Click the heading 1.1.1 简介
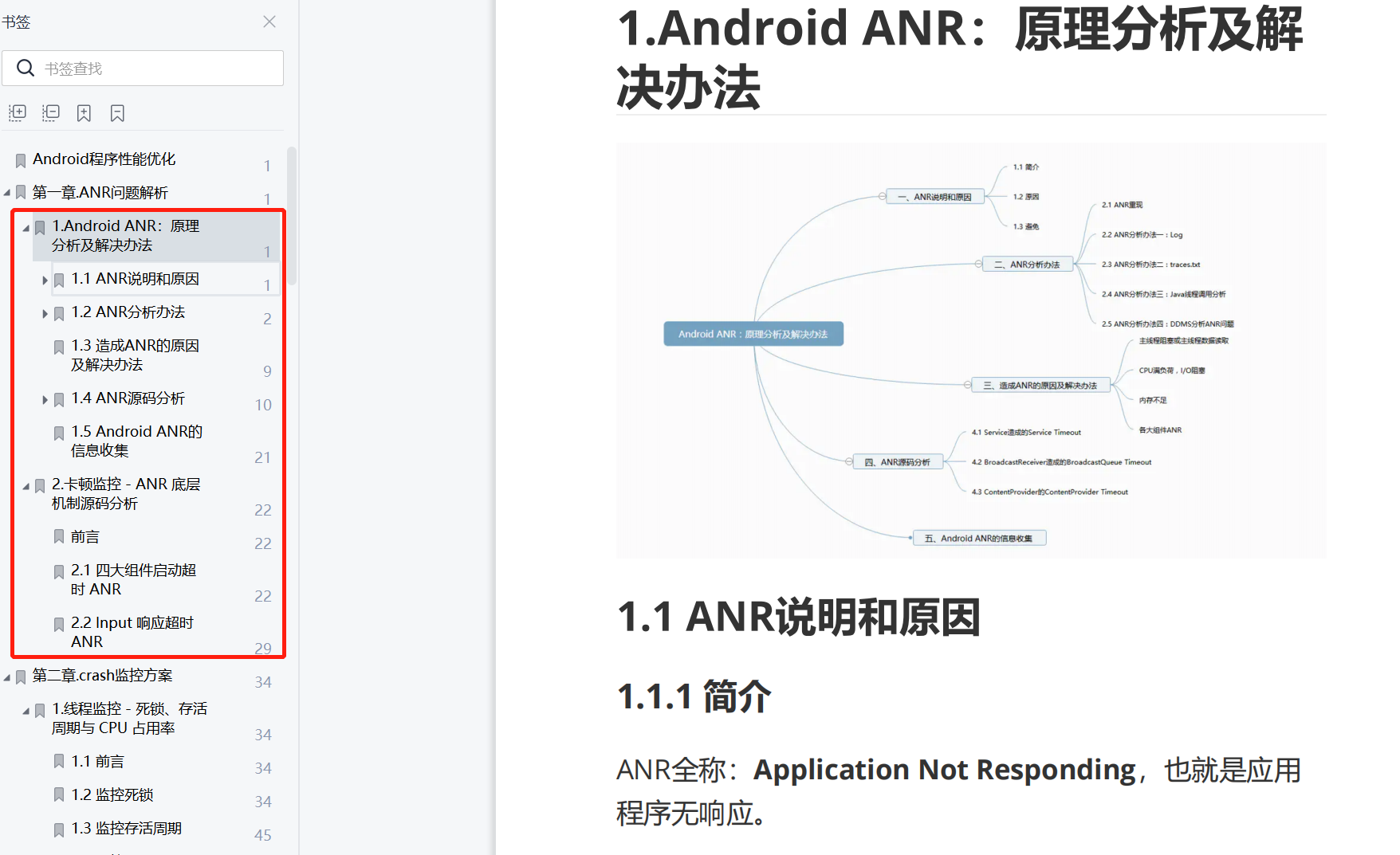This screenshot has width=1400, height=855. 694,696
